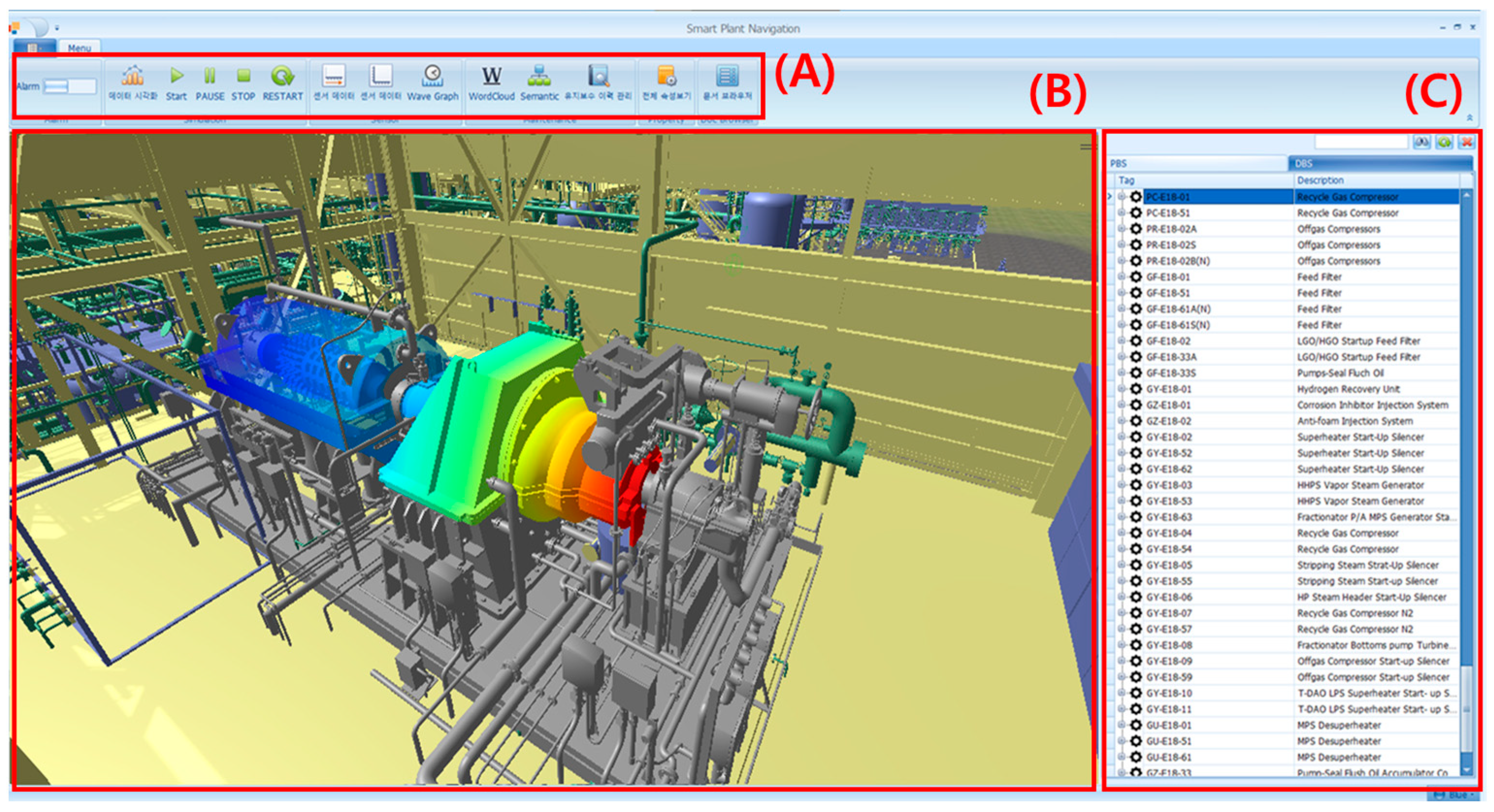This screenshot has width=1494, height=812.
Task: Open the WordCloud tool
Action: point(491,76)
